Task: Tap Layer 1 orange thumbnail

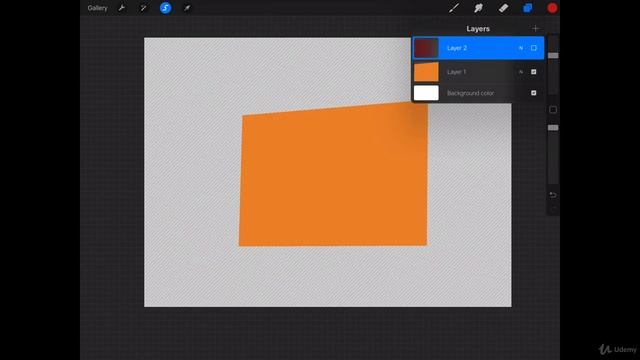Action: click(426, 72)
